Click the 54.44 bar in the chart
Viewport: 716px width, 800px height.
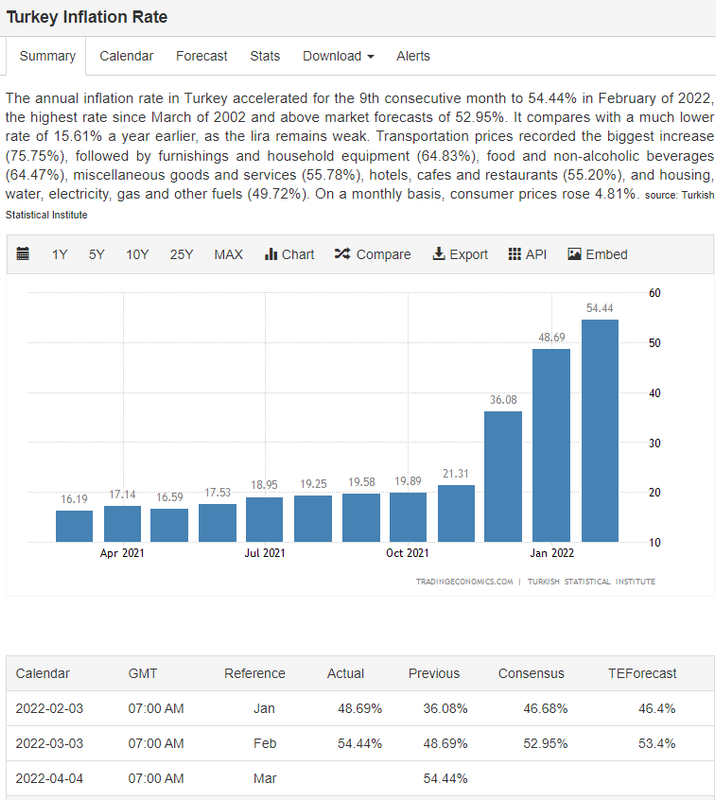[600, 431]
